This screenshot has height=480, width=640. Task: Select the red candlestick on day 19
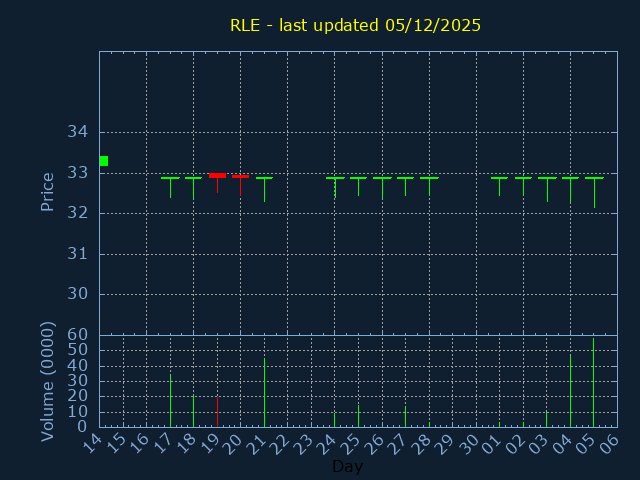[217, 176]
